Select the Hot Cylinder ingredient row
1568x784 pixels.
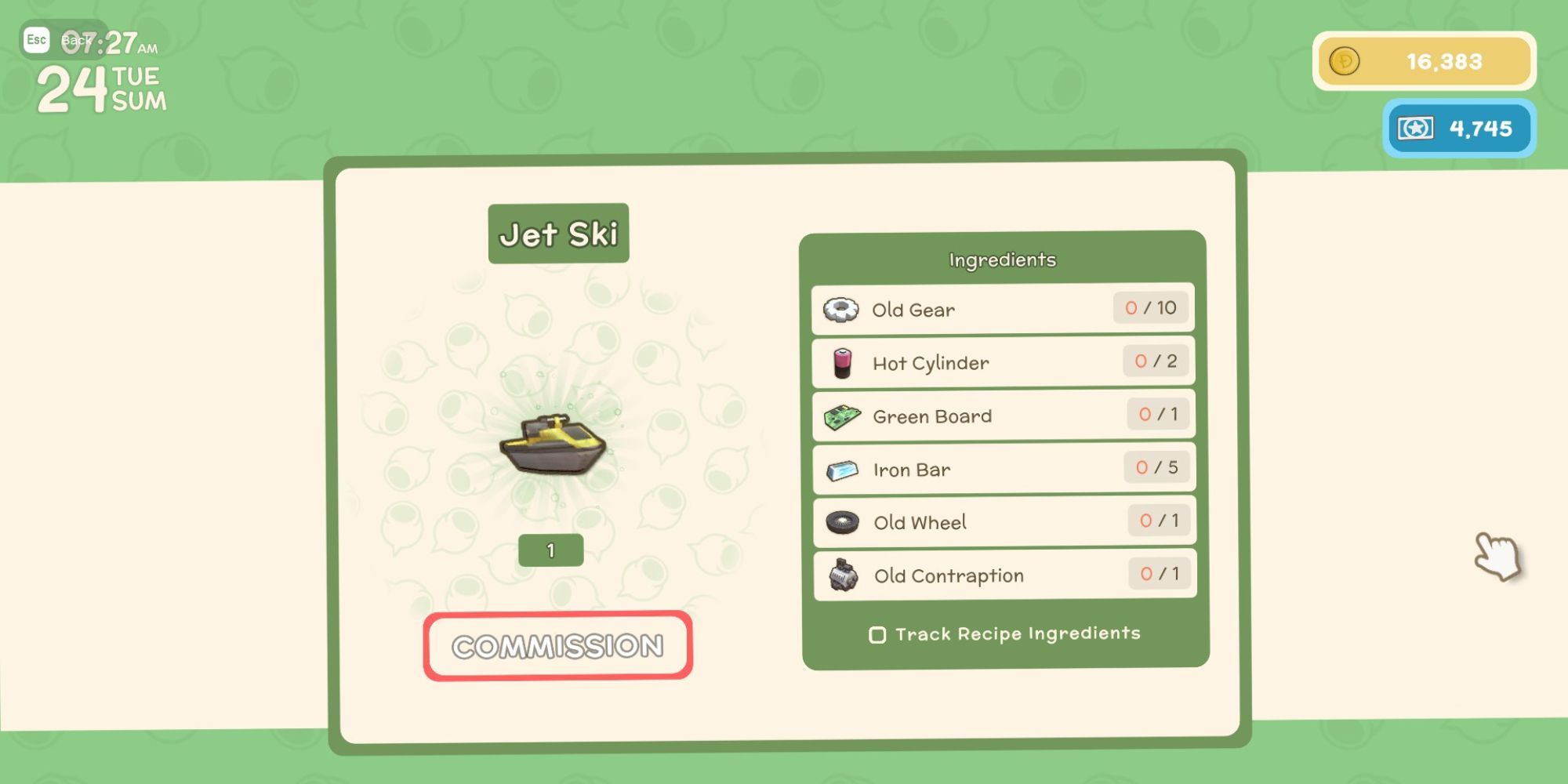(1004, 362)
